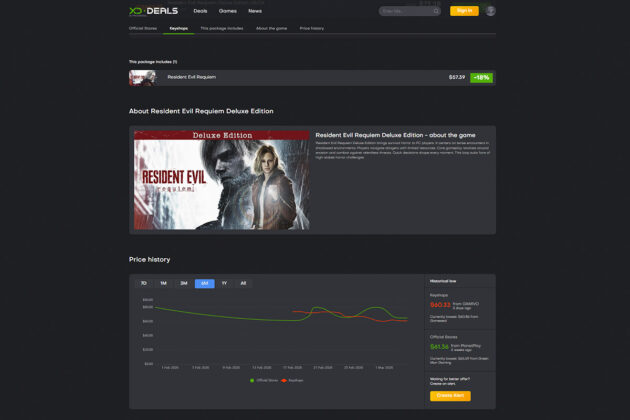Toggle Official Stores series in chart legend
This screenshot has width=630, height=420.
click(x=264, y=380)
